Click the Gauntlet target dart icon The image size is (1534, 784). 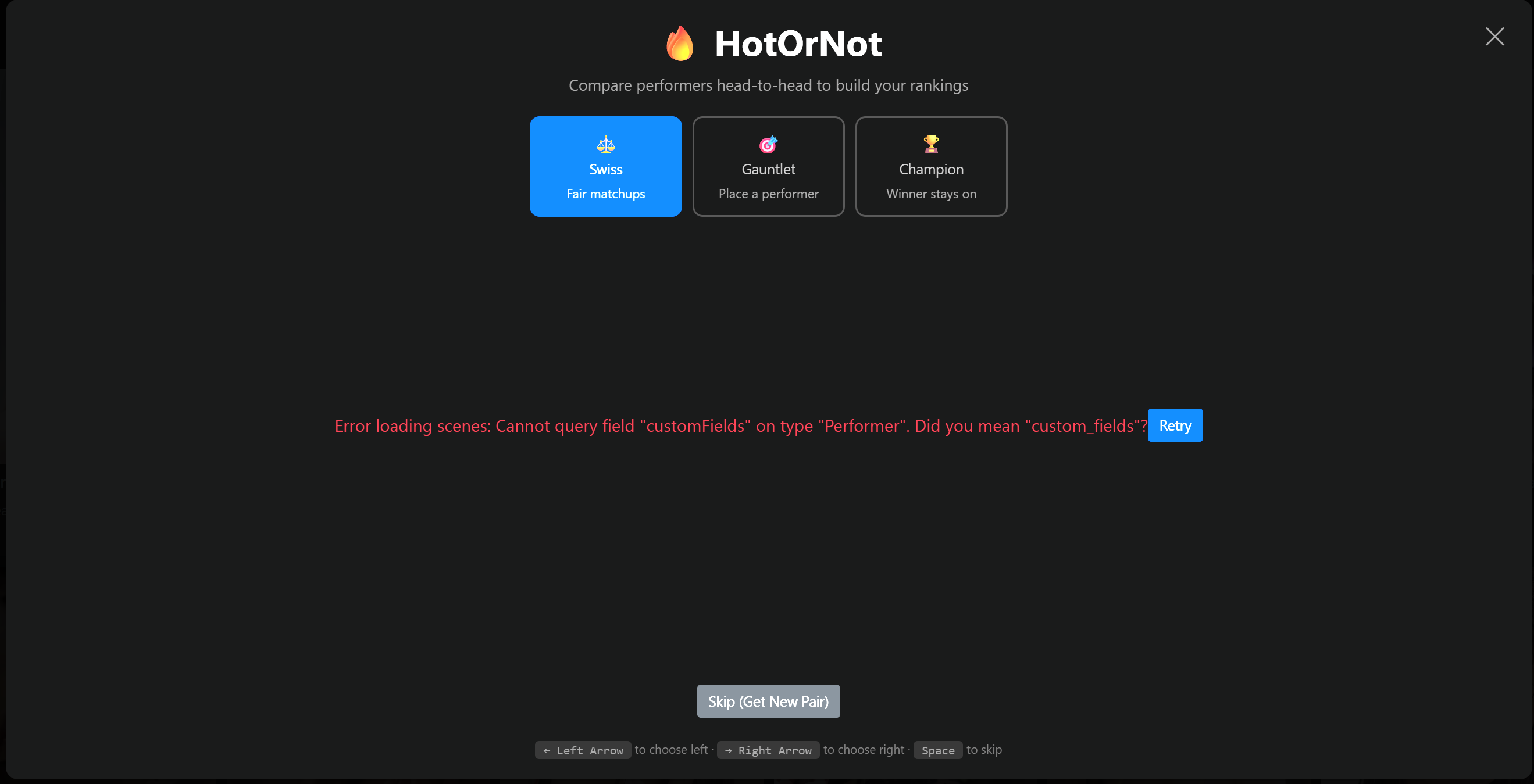pyautogui.click(x=768, y=145)
